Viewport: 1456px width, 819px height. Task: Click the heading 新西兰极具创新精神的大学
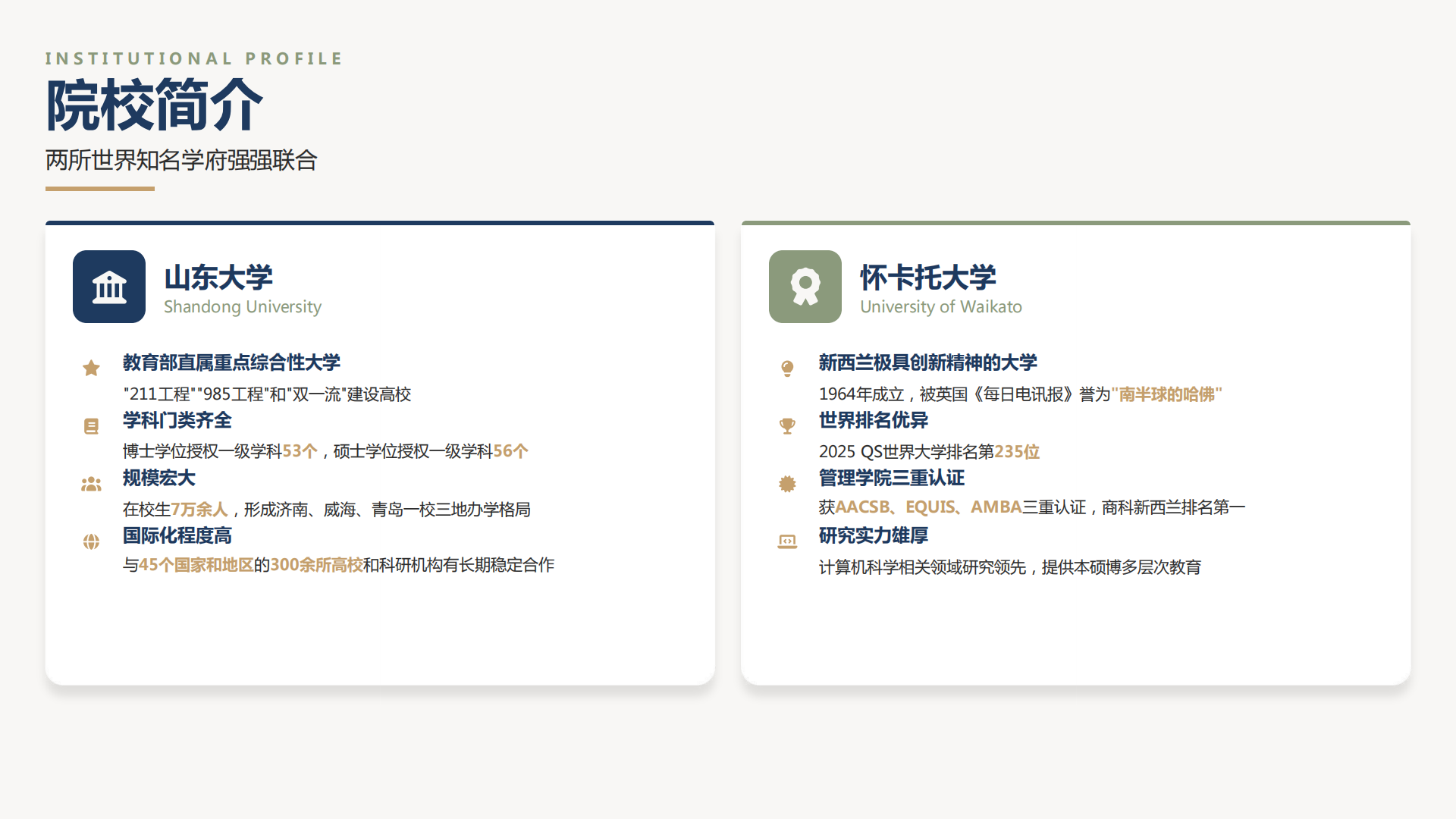click(928, 362)
